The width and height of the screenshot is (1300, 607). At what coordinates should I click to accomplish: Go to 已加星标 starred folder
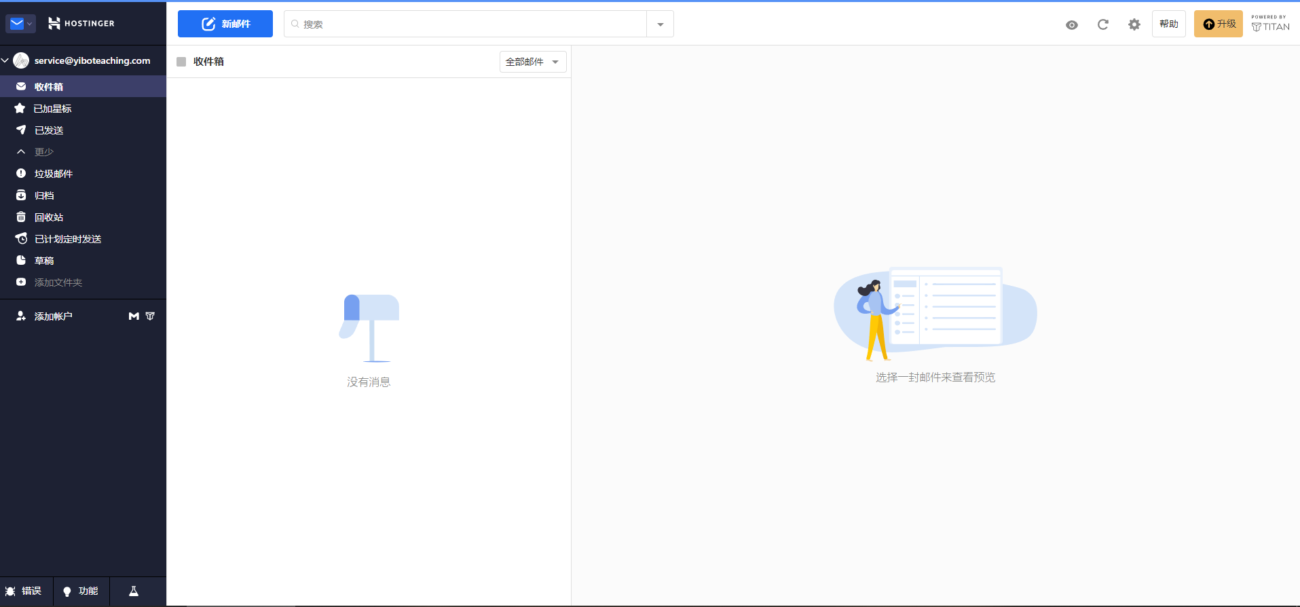pos(52,108)
